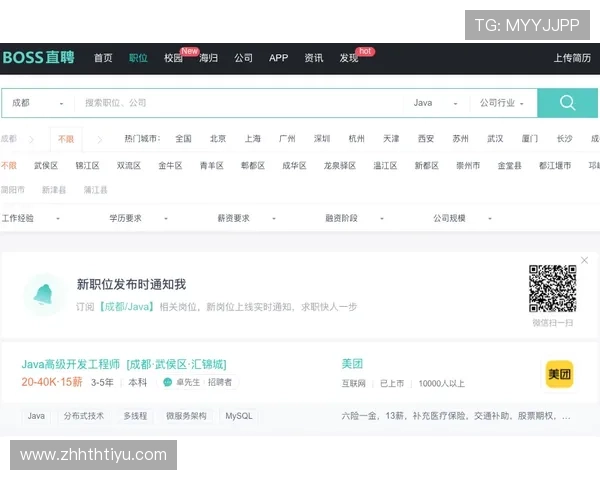Expand the 融资阶段 filter

point(354,218)
